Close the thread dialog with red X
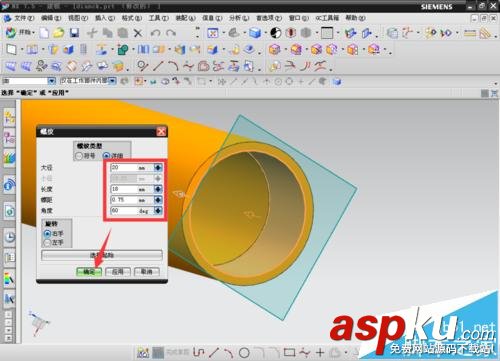This screenshot has width=500, height=361. click(161, 131)
